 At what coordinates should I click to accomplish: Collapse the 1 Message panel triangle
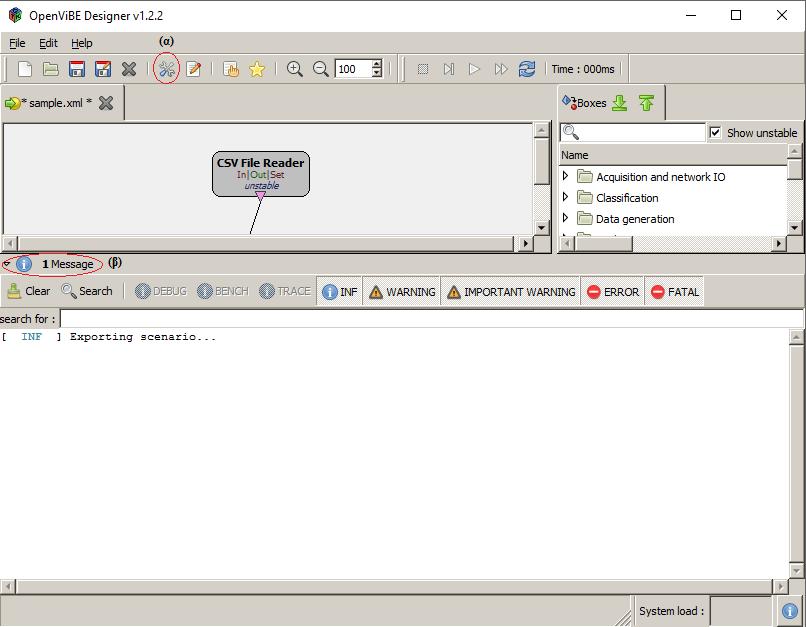[7, 264]
